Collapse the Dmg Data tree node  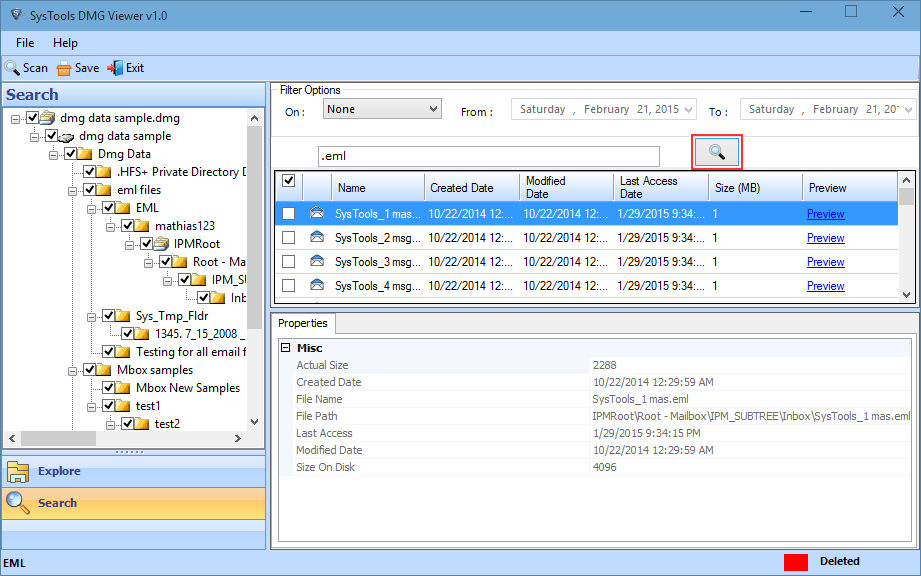click(53, 155)
